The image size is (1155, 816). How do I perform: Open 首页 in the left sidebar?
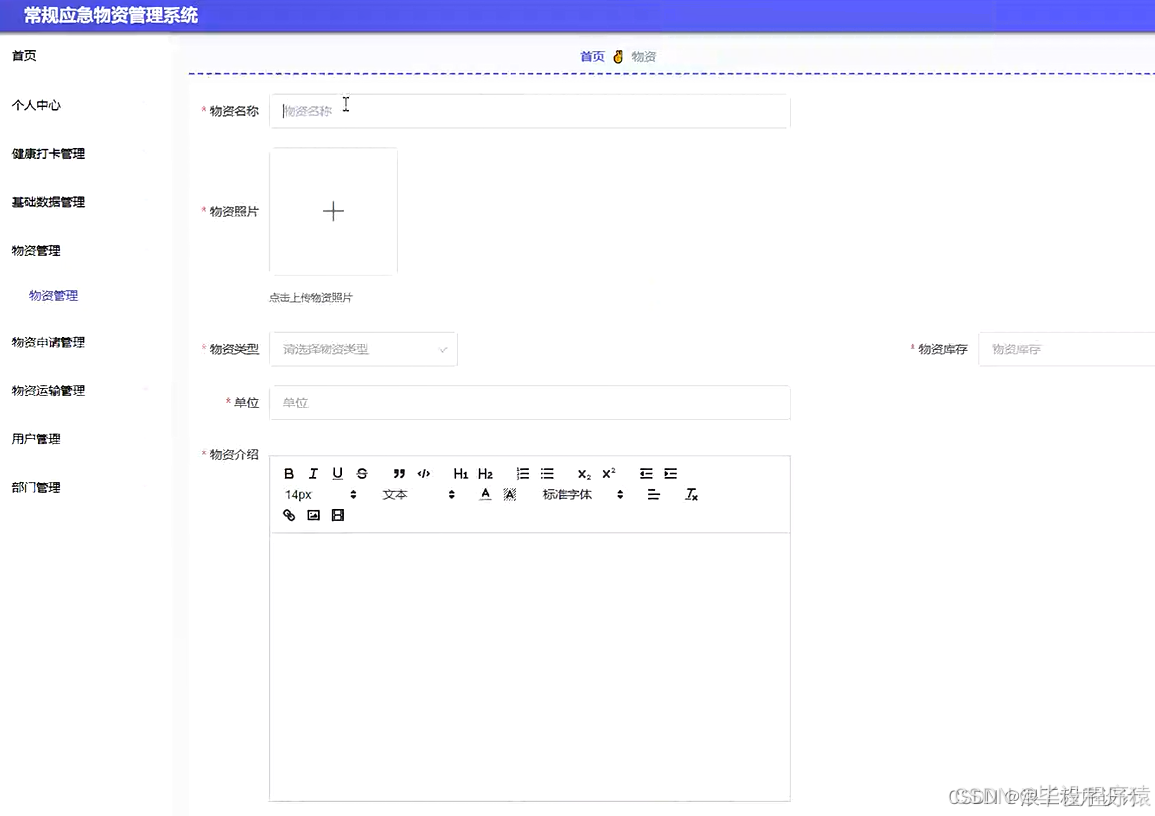click(x=24, y=55)
